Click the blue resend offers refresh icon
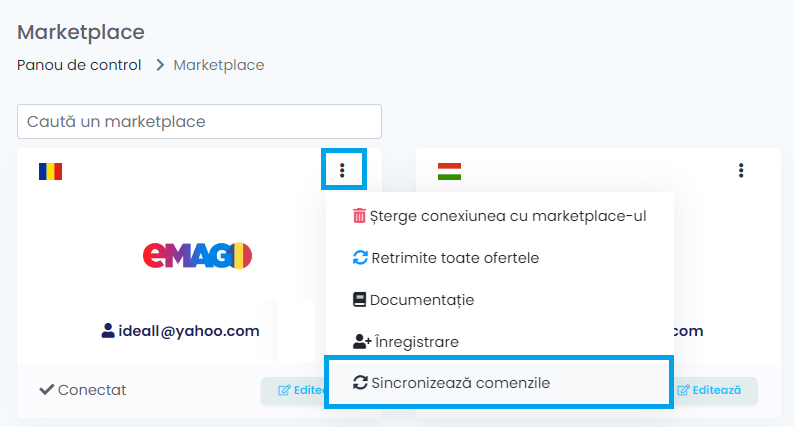This screenshot has width=794, height=427. coord(360,257)
